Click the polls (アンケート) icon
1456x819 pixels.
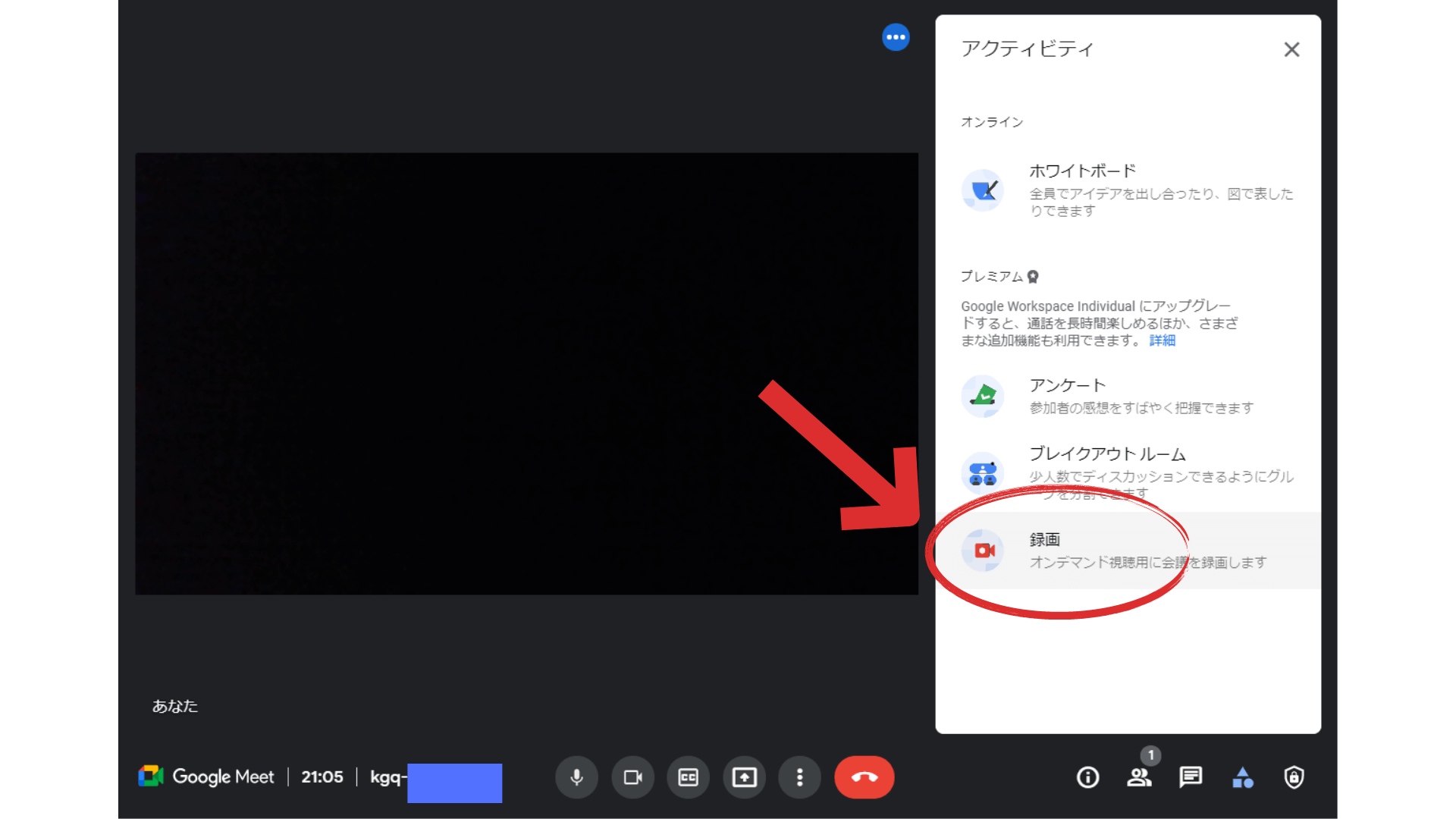pyautogui.click(x=982, y=396)
